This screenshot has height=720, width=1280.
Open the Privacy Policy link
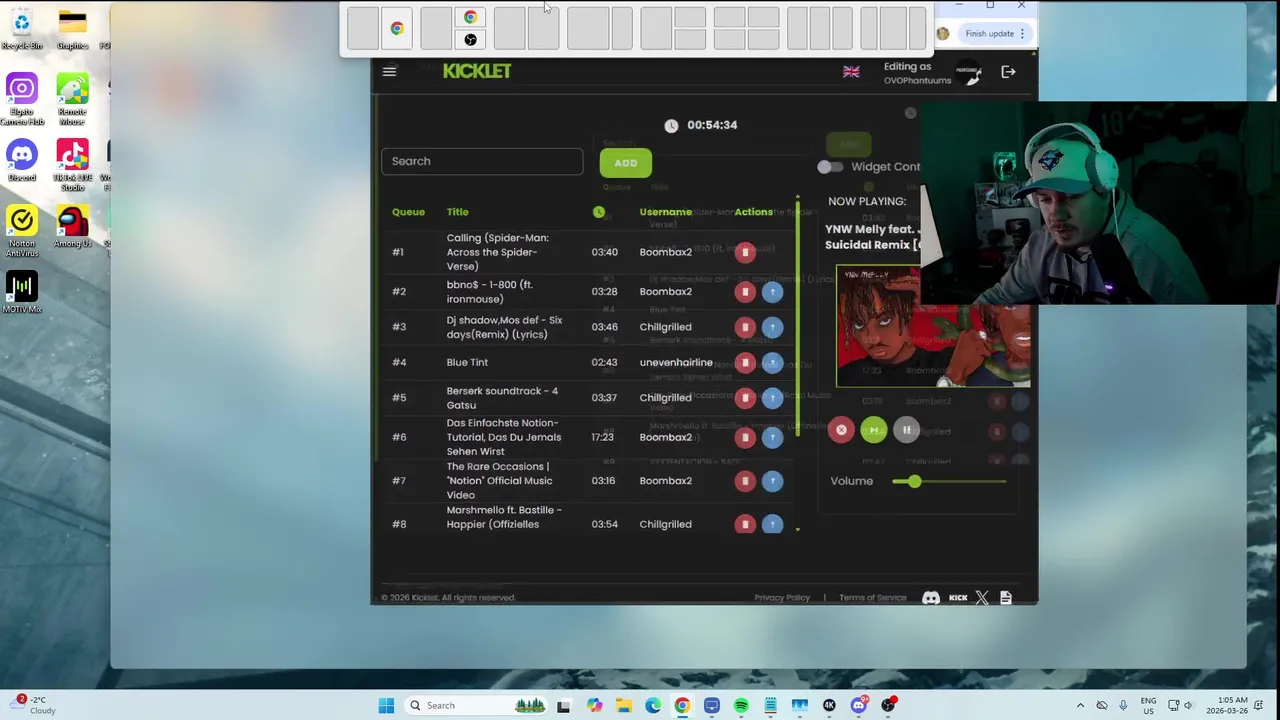pos(782,598)
